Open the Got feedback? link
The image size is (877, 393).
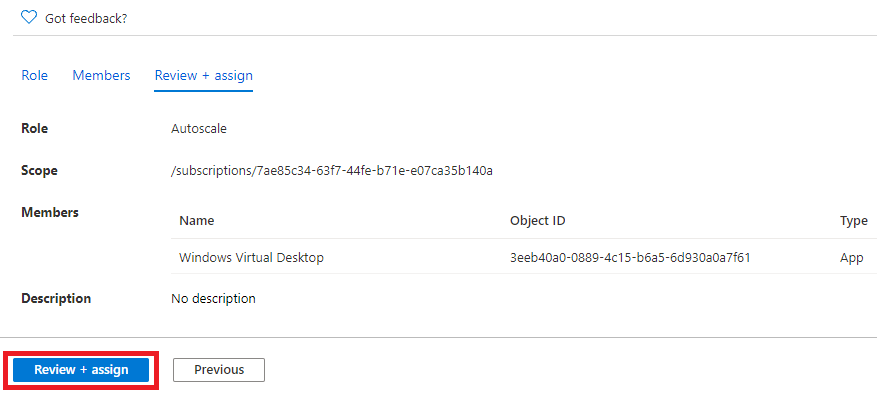point(86,18)
